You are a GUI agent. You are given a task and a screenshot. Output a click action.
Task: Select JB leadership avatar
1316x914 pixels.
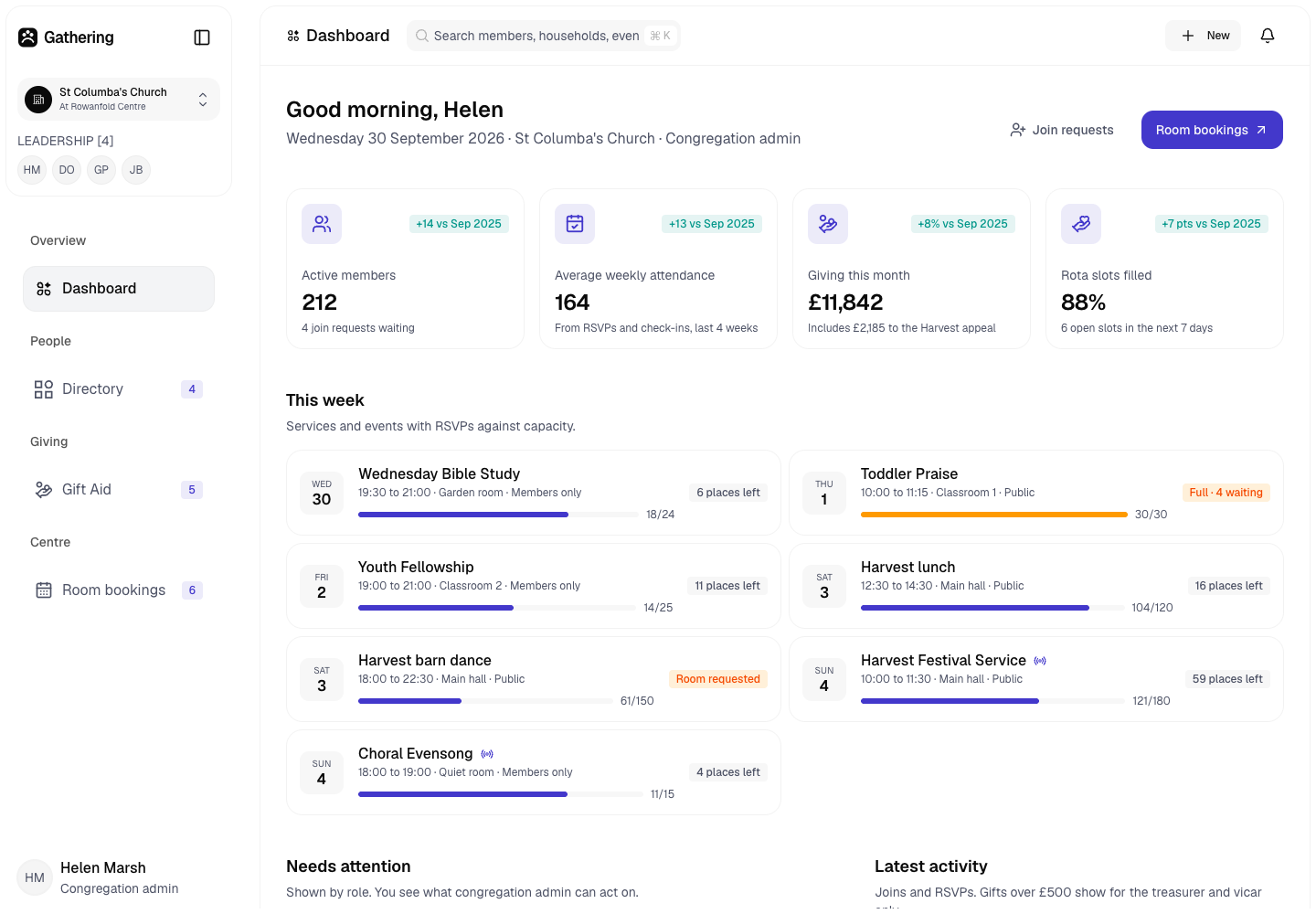pyautogui.click(x=136, y=170)
